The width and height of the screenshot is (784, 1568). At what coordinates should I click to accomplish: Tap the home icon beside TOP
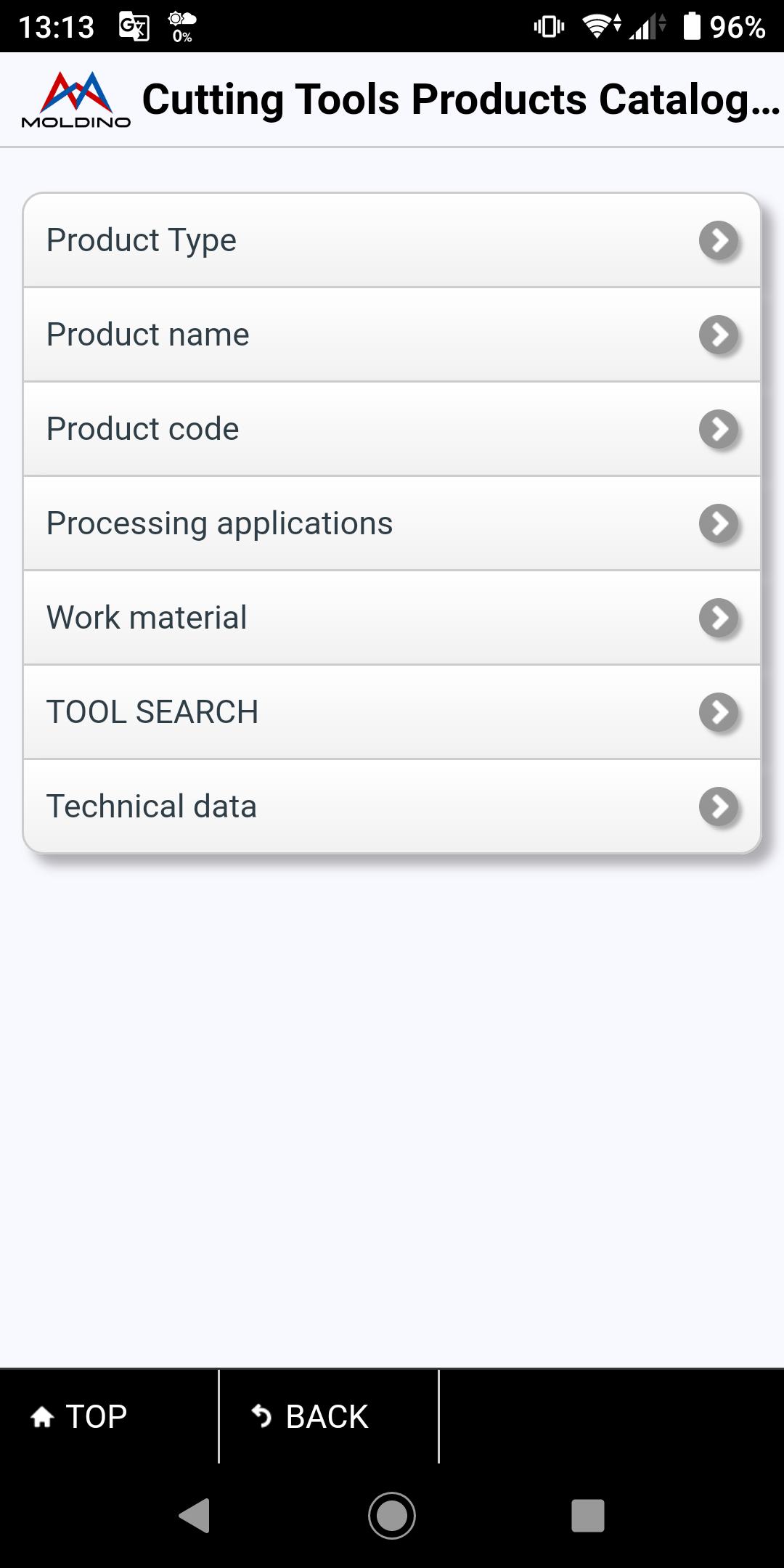pyautogui.click(x=43, y=1416)
